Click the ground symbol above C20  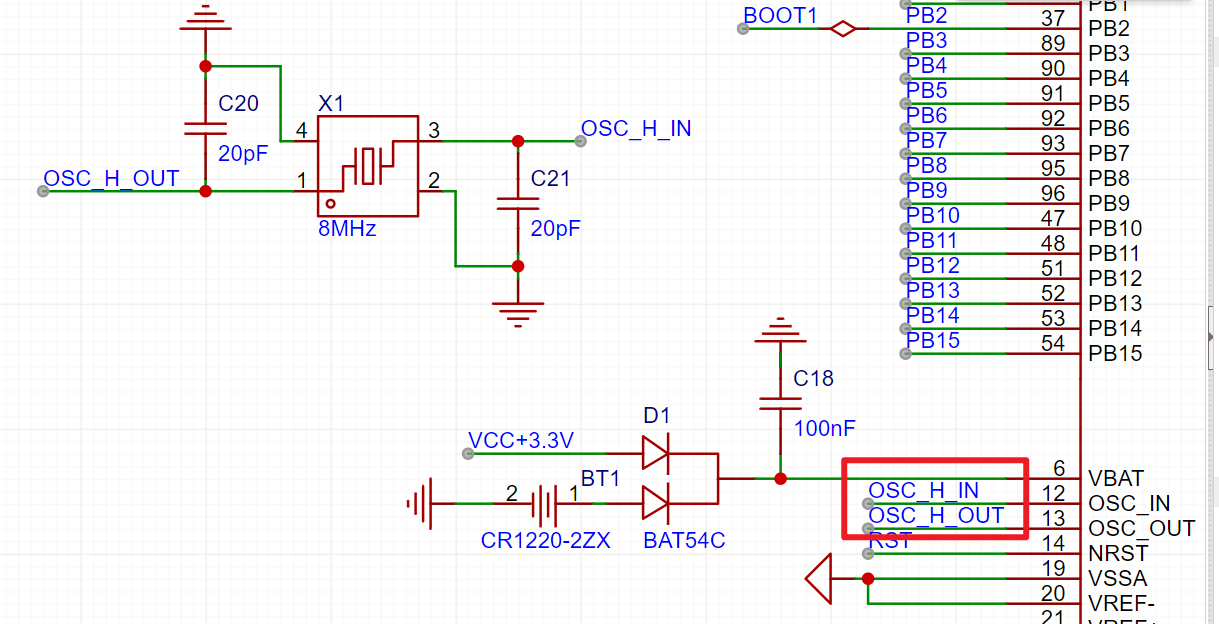point(205,18)
